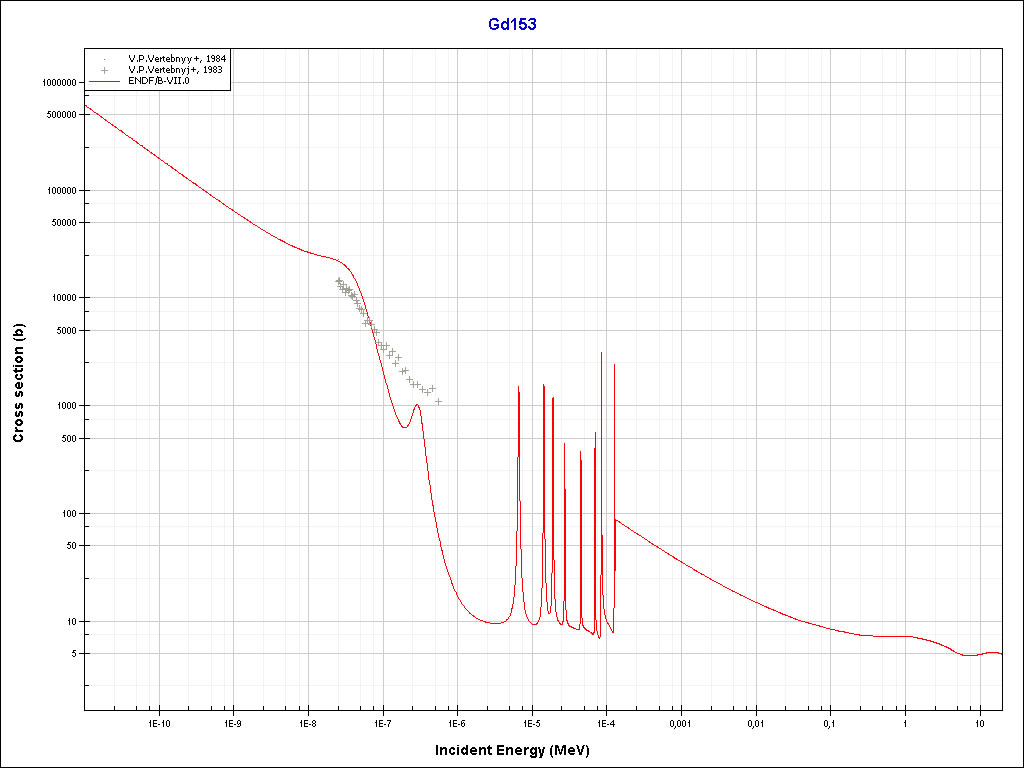Viewport: 1024px width, 768px height.
Task: Click the red curve's rounded bump near 1000 b
Action: 416,405
